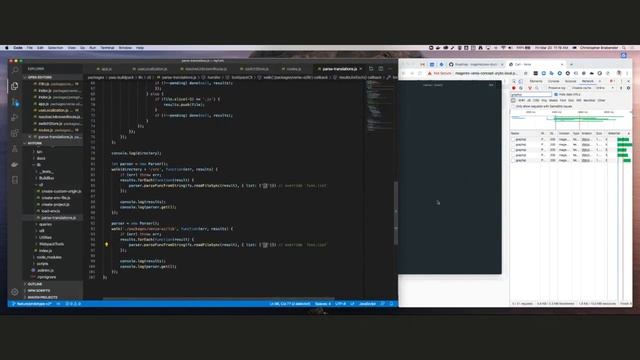This screenshot has width=640, height=360.
Task: Click the red record network log button
Action: [514, 88]
